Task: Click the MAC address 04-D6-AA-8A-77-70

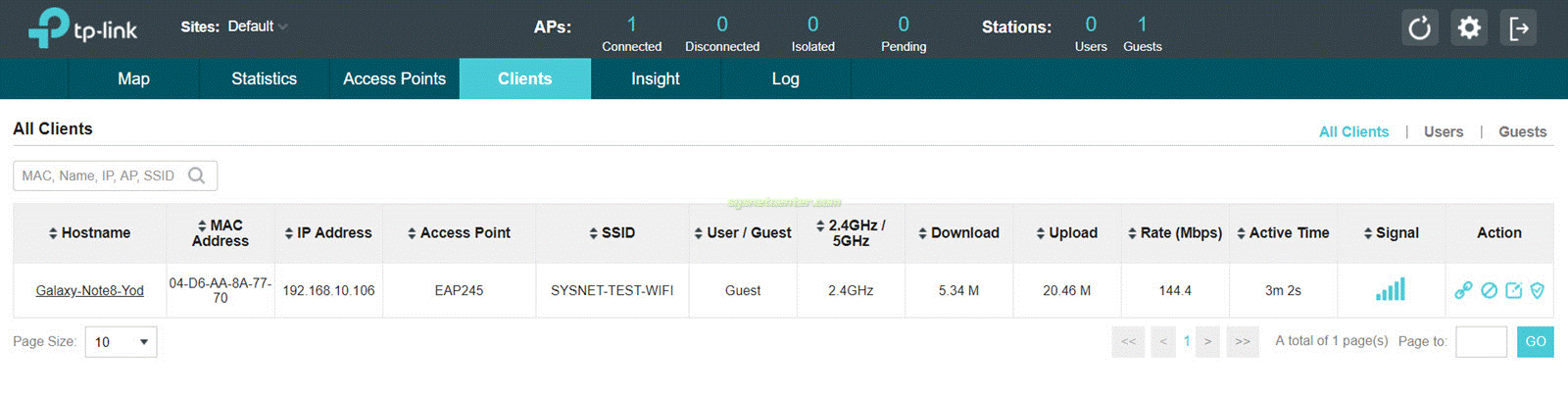Action: click(x=220, y=290)
